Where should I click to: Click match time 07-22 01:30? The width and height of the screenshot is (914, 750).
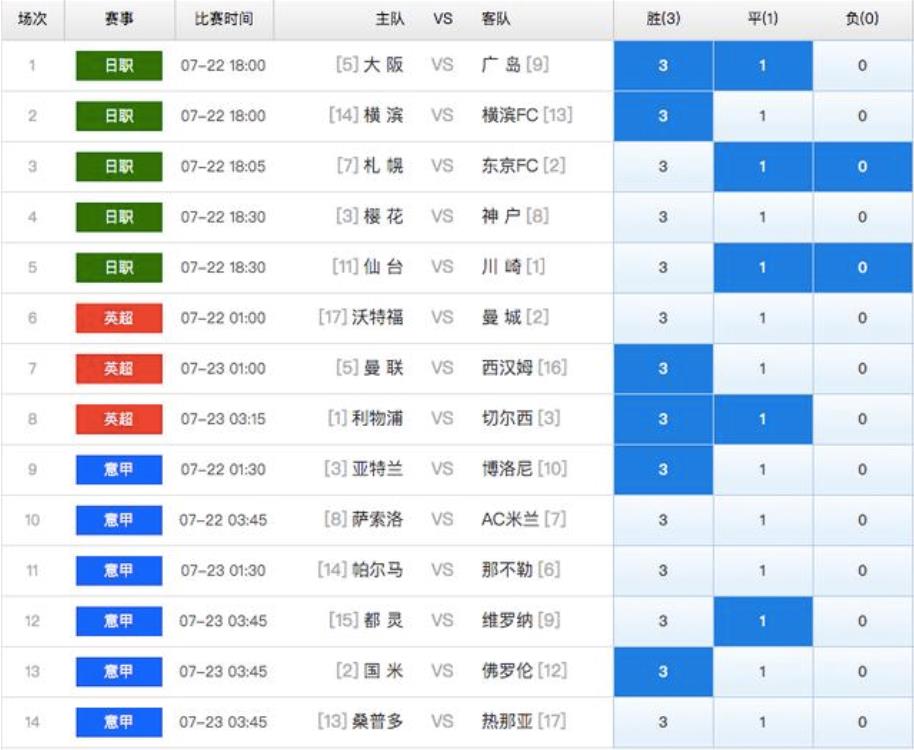tap(223, 470)
